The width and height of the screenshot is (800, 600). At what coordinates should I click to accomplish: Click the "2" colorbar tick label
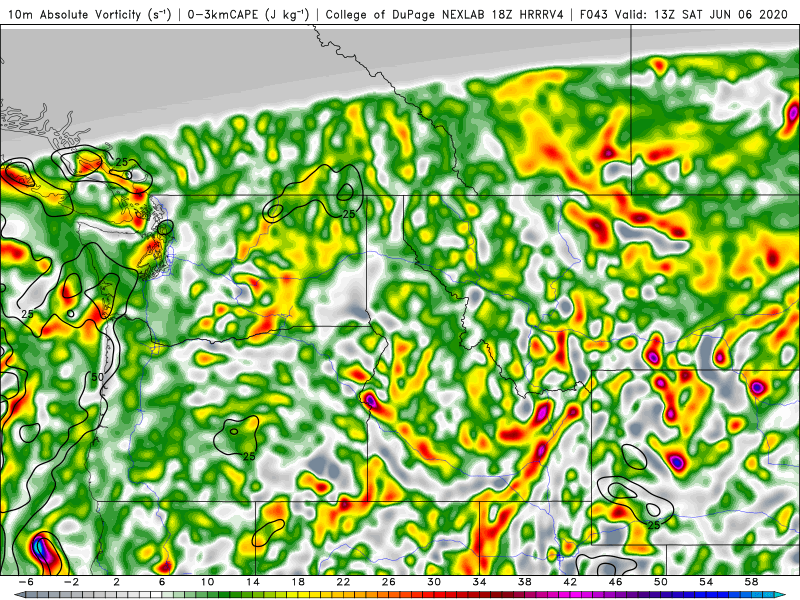pyautogui.click(x=117, y=582)
